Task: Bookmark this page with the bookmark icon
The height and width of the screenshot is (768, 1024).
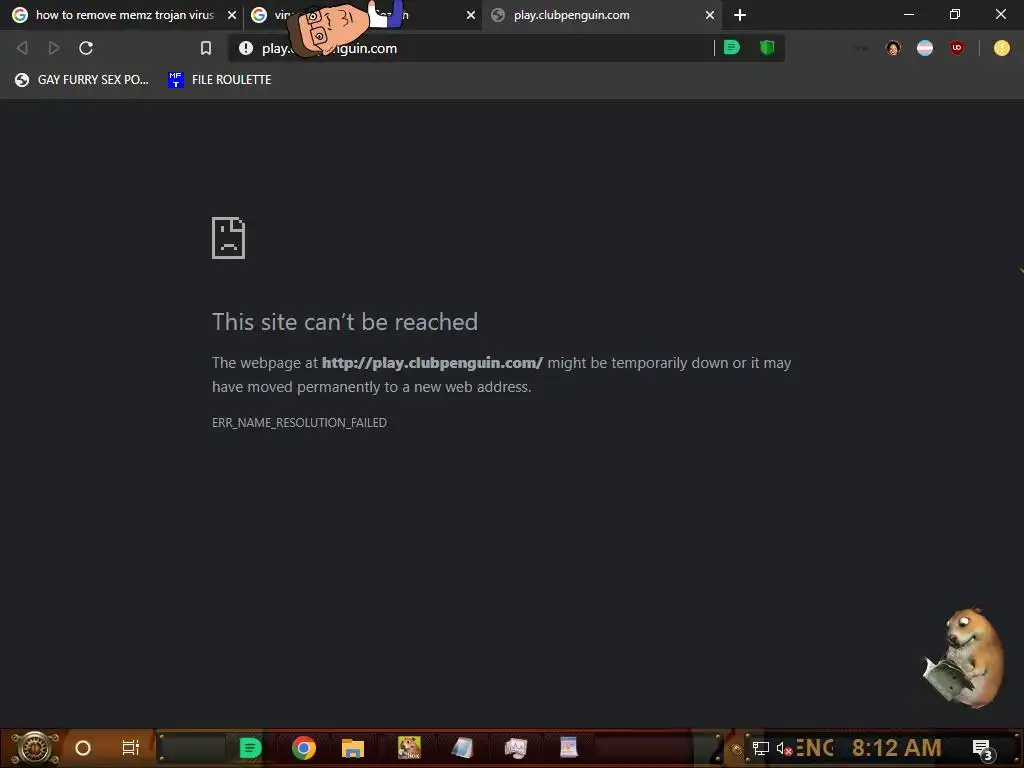Action: [x=206, y=48]
